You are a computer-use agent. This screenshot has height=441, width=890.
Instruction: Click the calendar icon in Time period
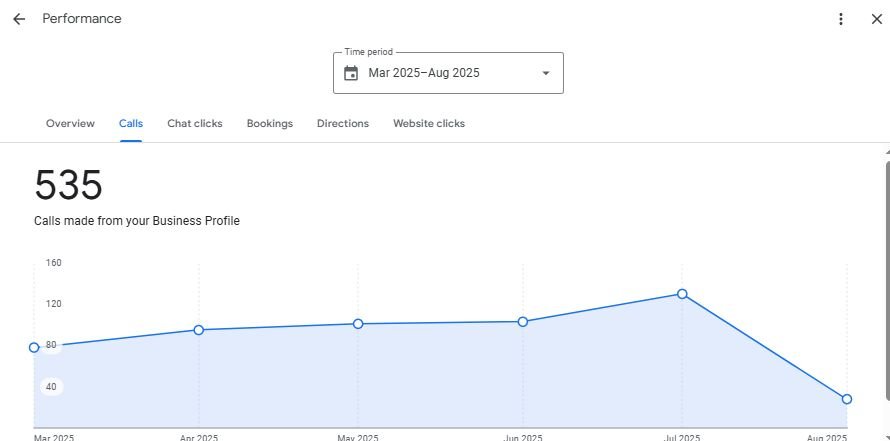[351, 73]
